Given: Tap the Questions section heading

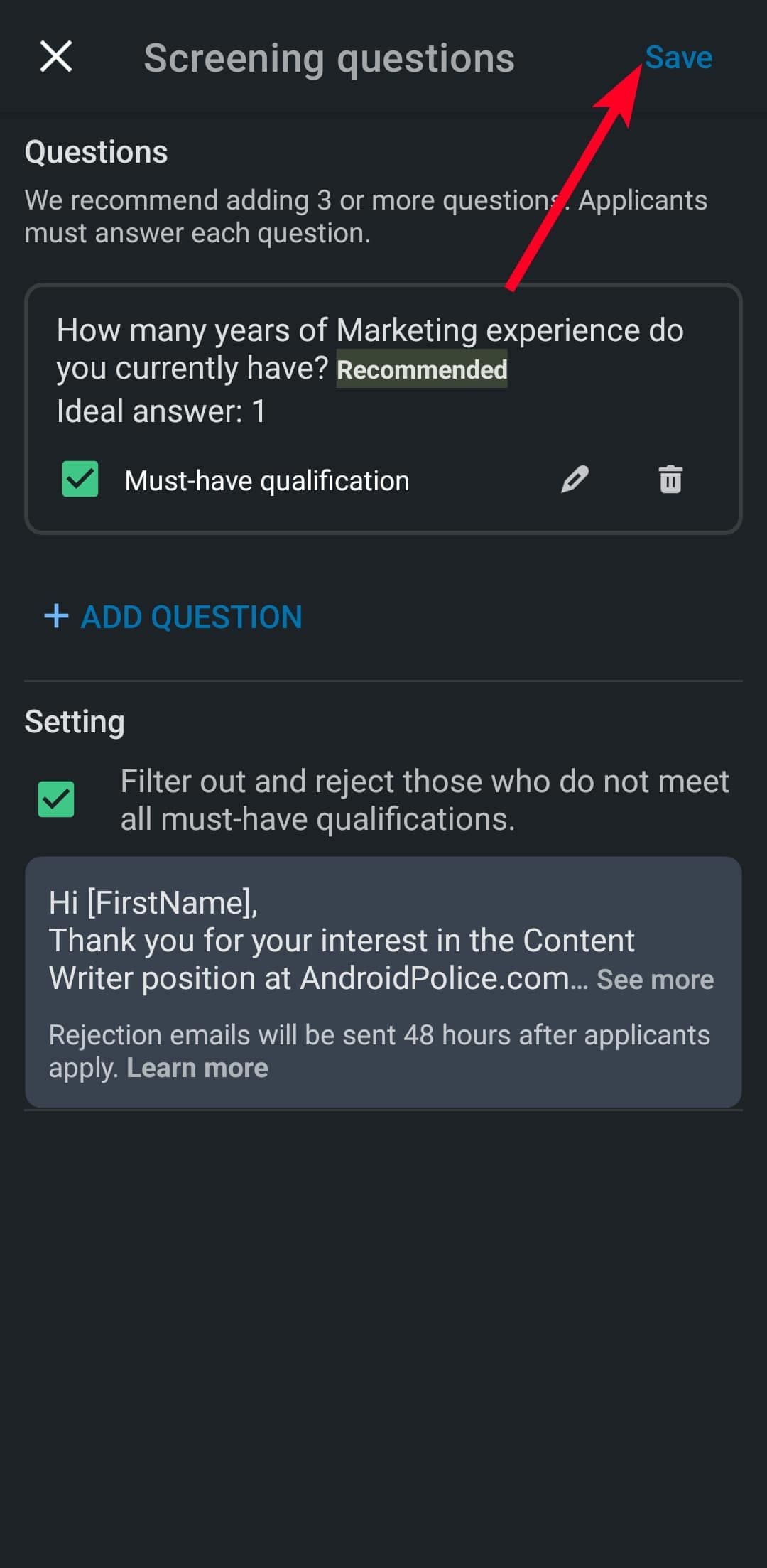Looking at the screenshot, I should pos(96,152).
